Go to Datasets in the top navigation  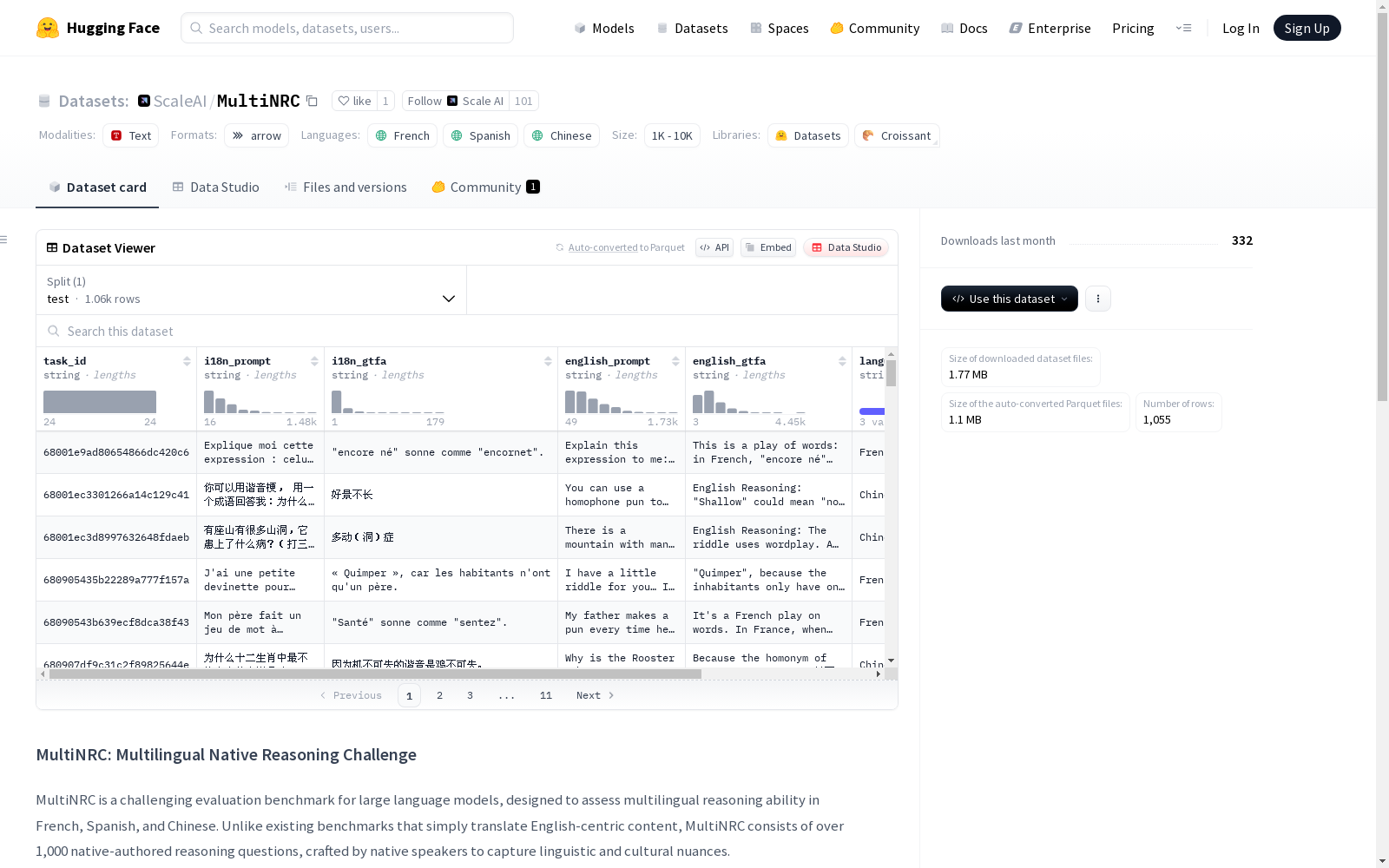tap(692, 28)
